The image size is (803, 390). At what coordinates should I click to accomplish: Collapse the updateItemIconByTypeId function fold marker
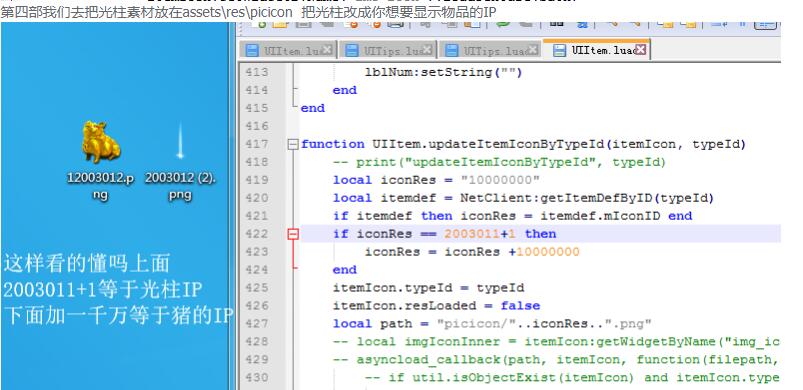(x=293, y=145)
